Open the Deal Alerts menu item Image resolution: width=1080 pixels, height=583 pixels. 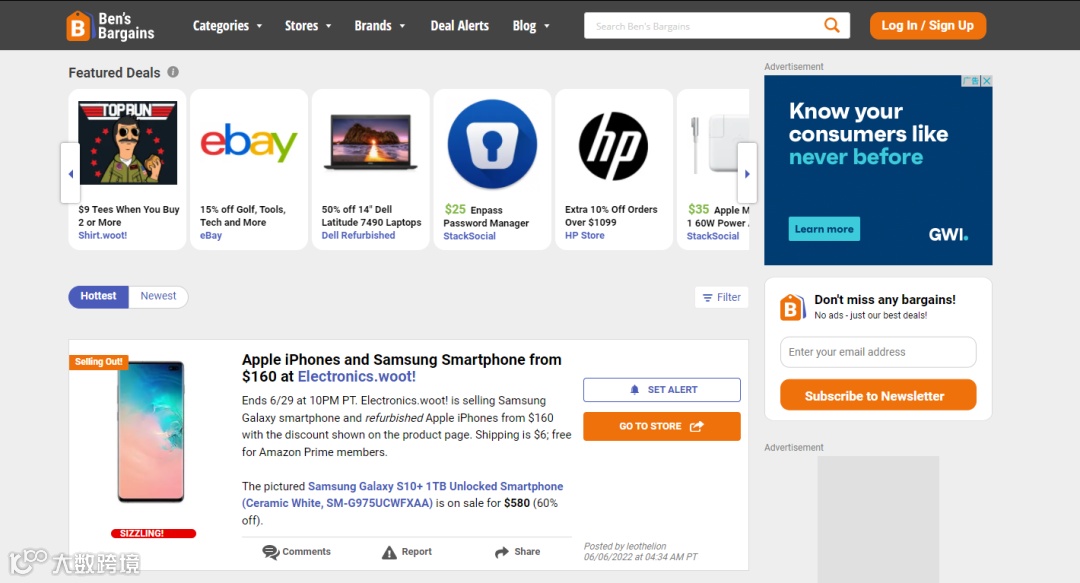[x=459, y=26]
